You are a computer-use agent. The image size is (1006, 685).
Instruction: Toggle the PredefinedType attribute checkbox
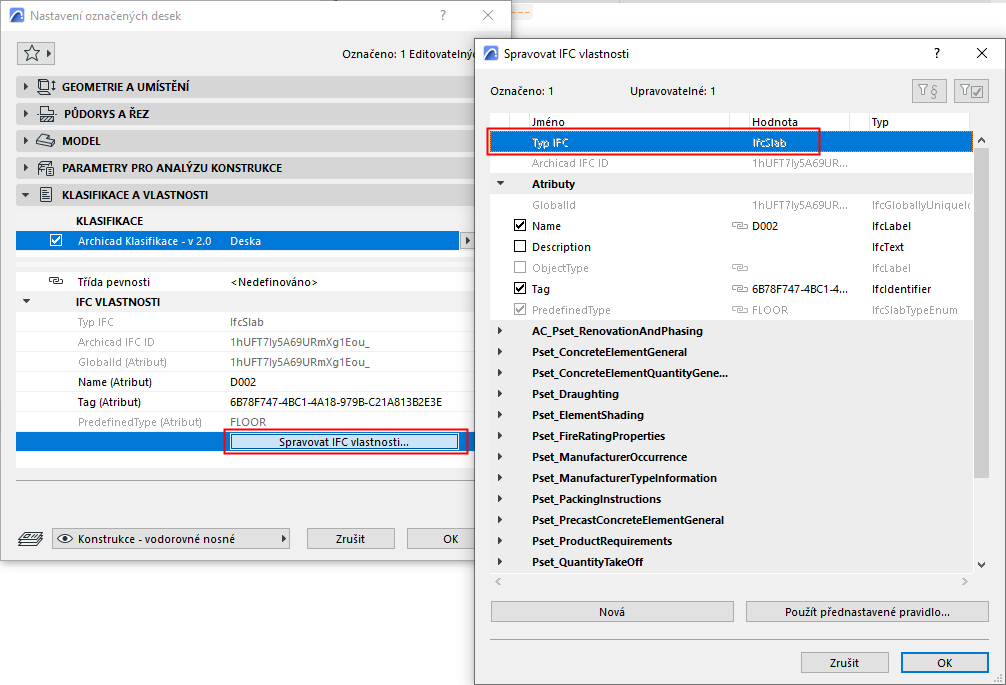pyautogui.click(x=520, y=310)
